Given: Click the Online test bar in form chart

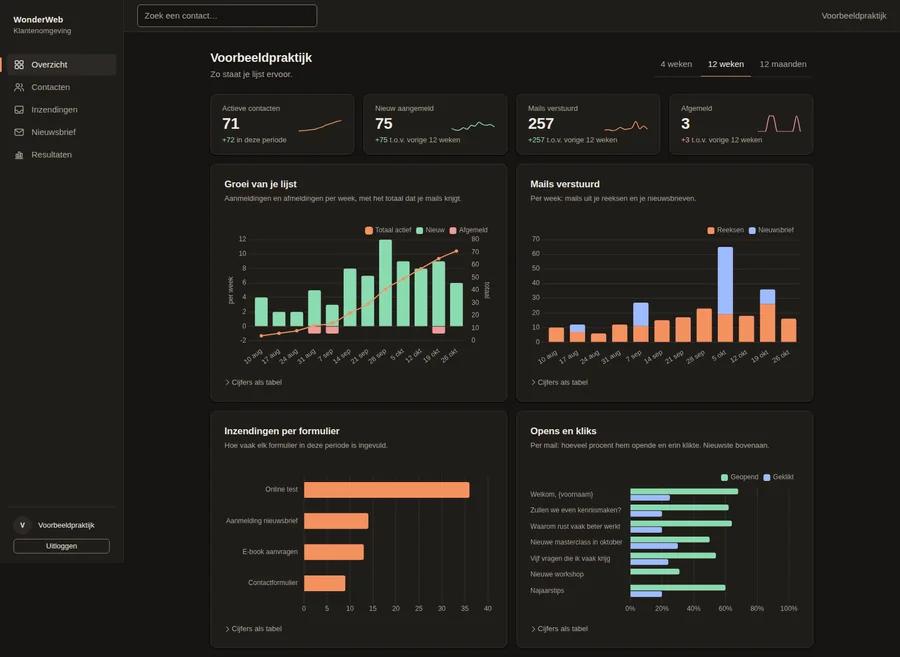Looking at the screenshot, I should coord(387,490).
